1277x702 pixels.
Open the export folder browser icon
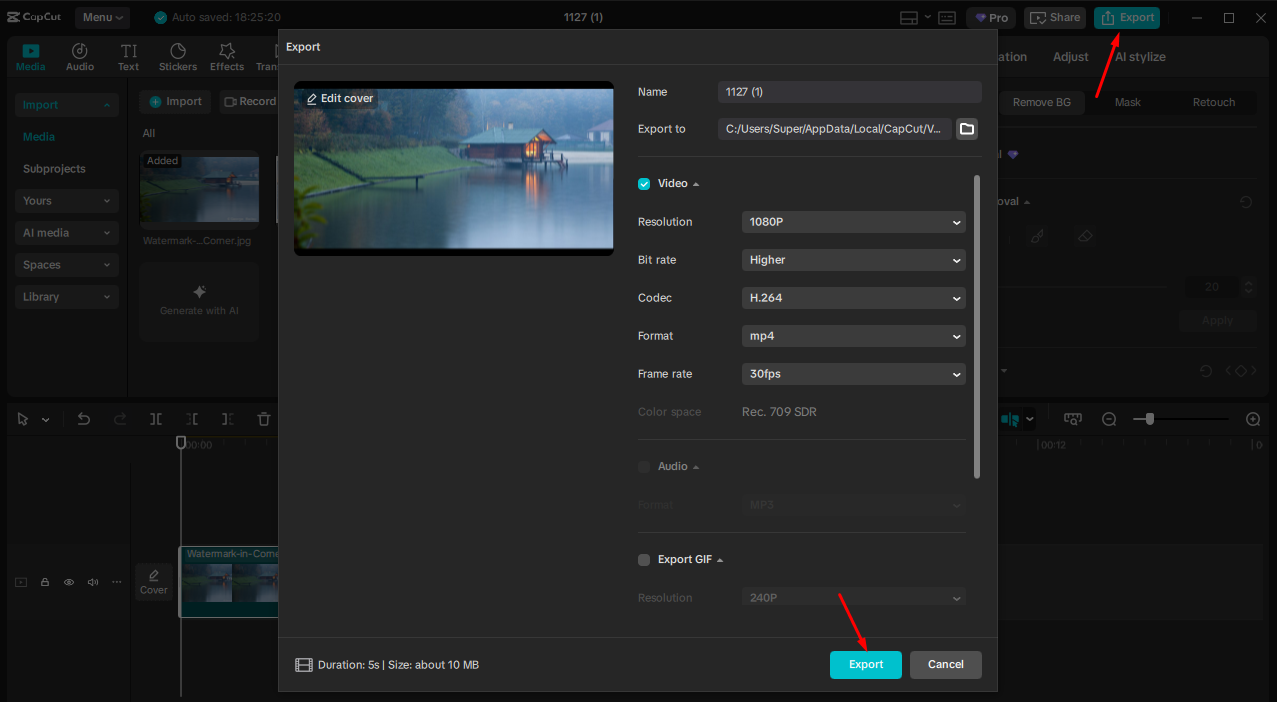coord(966,128)
